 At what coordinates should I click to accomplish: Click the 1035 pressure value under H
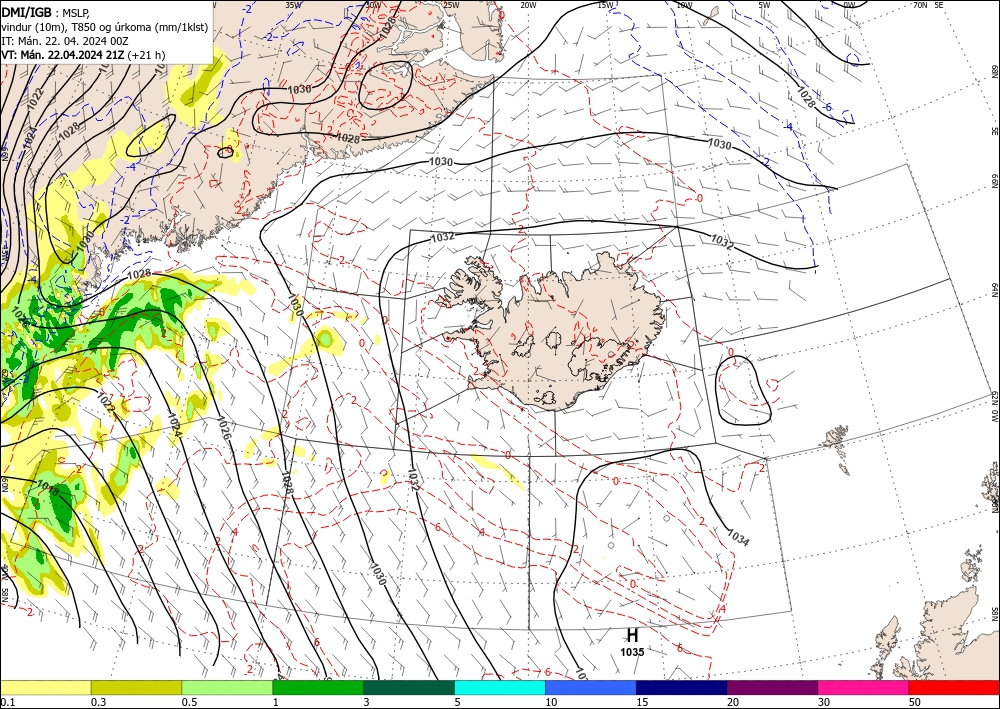click(x=632, y=652)
